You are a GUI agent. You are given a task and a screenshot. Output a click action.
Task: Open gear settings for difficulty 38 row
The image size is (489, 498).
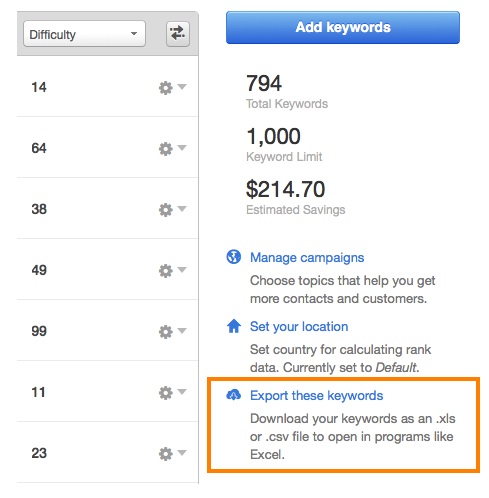(x=166, y=210)
